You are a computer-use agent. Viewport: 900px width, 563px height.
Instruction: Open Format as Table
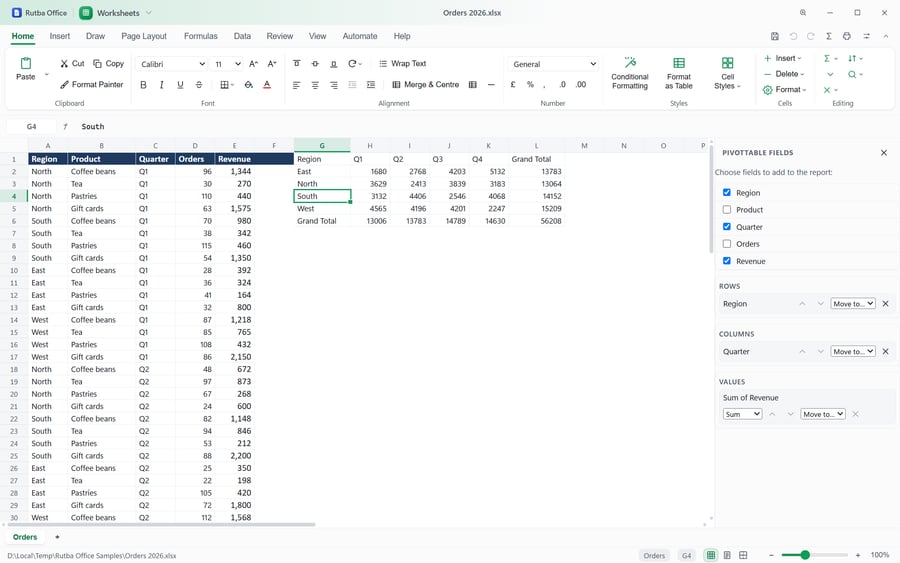(x=678, y=73)
